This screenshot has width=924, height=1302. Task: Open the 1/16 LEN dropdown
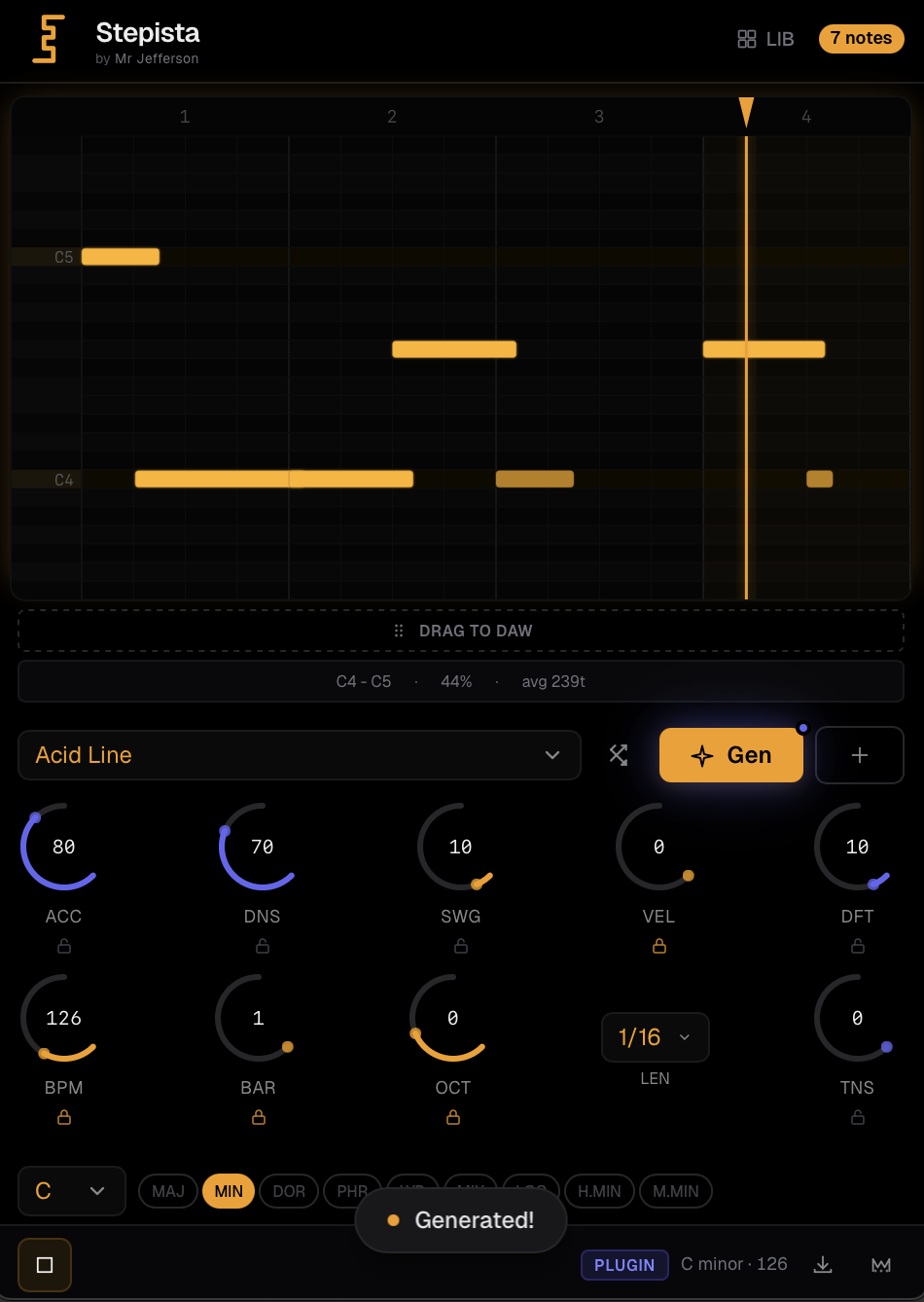pos(656,1037)
